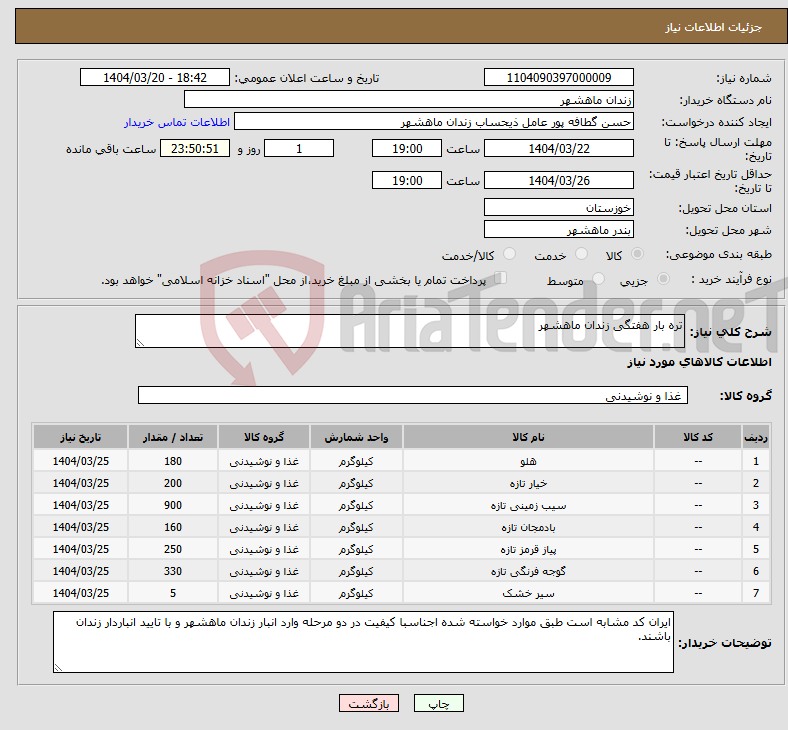Select the جزیی purchase type radio

pyautogui.click(x=663, y=278)
